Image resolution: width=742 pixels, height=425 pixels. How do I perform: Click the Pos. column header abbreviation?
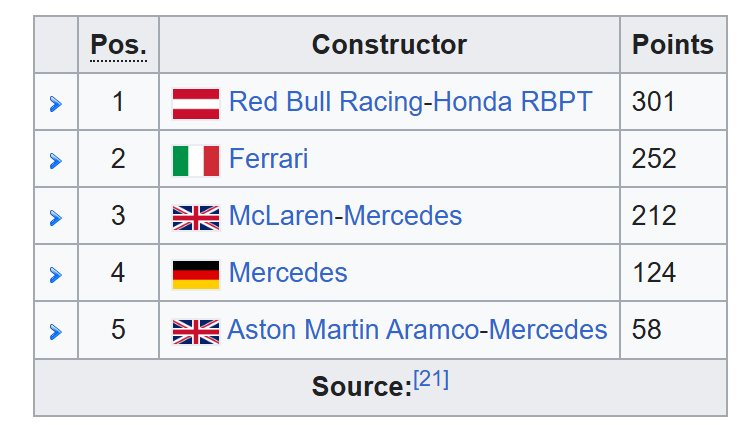pyautogui.click(x=118, y=45)
